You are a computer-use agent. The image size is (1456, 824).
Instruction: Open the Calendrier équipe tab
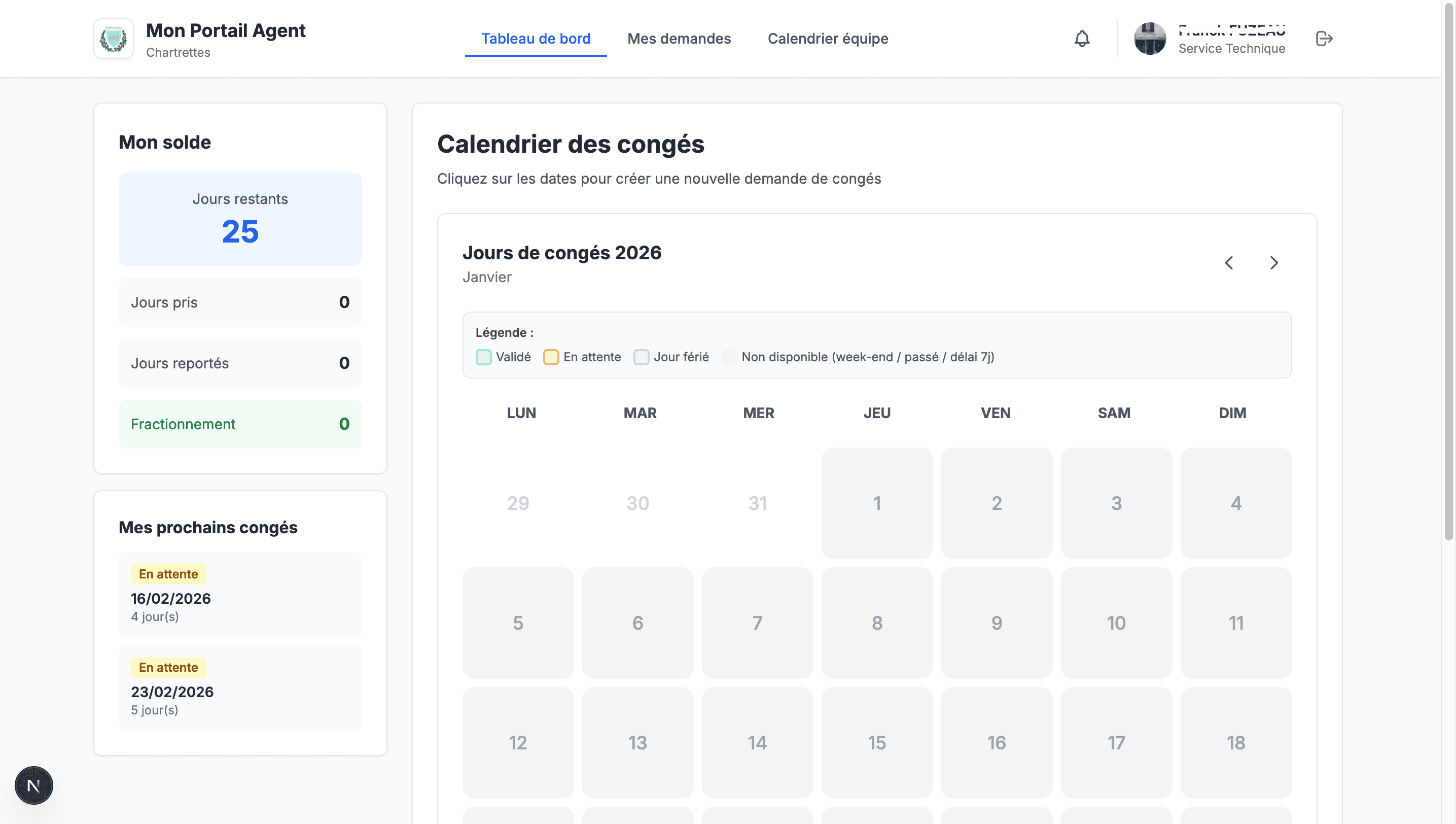[x=828, y=39]
